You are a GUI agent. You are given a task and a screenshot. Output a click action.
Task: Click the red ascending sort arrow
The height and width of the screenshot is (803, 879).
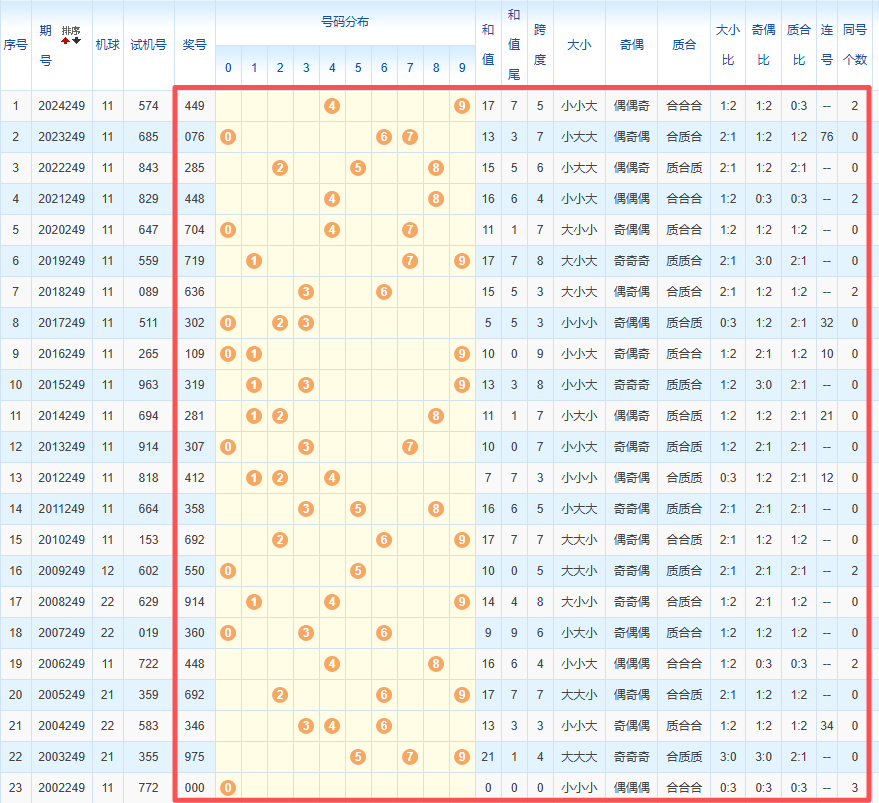[x=66, y=40]
